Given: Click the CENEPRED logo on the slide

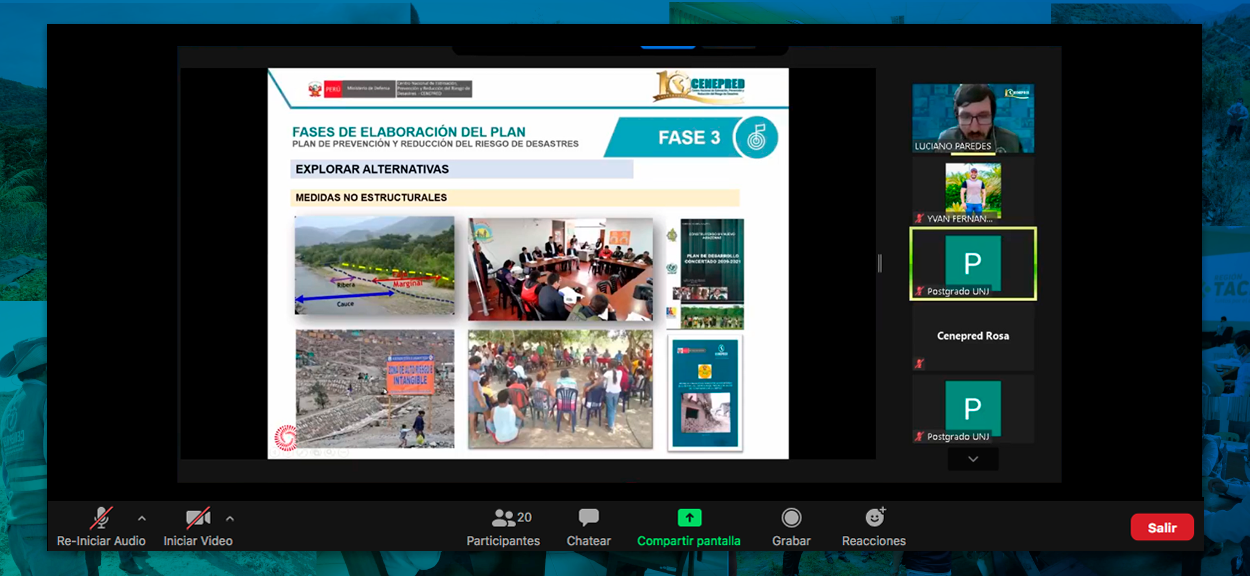Looking at the screenshot, I should coord(700,87).
